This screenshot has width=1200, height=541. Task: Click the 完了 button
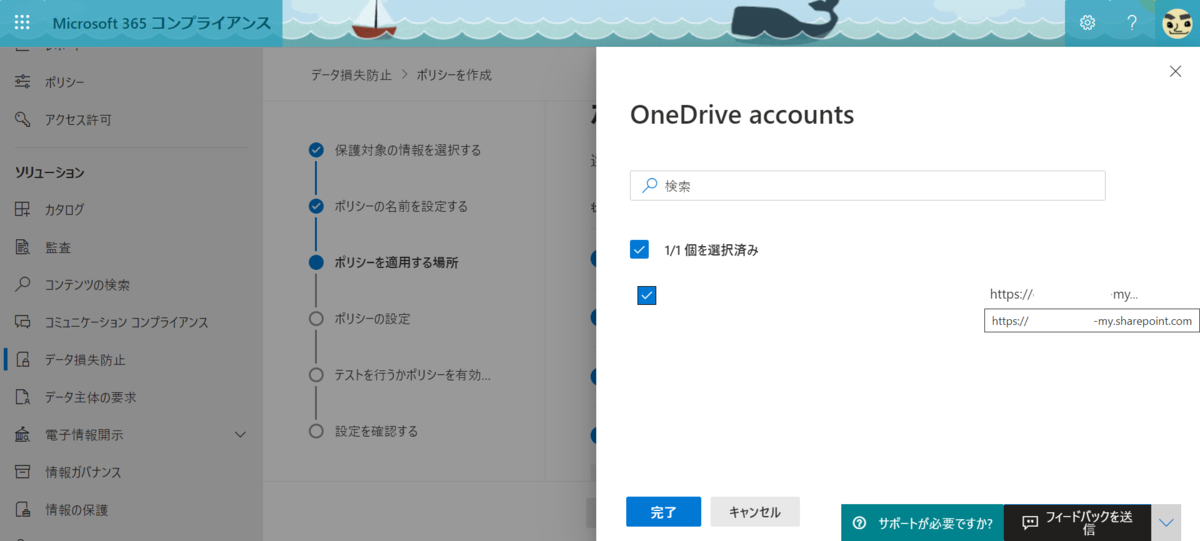(x=663, y=512)
